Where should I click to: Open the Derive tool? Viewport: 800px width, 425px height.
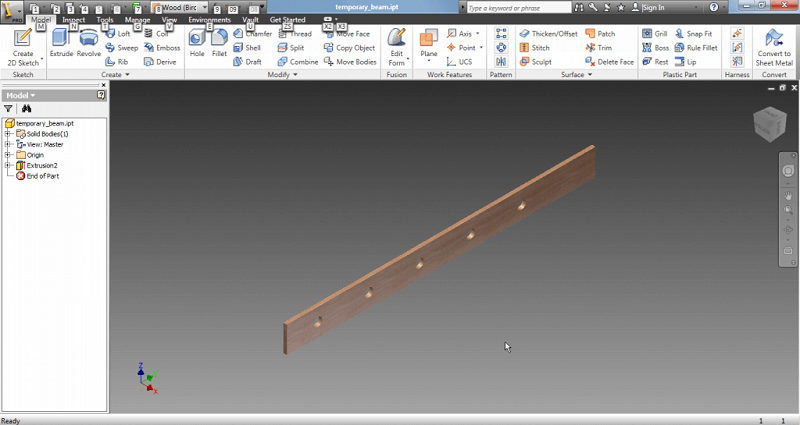(x=160, y=62)
